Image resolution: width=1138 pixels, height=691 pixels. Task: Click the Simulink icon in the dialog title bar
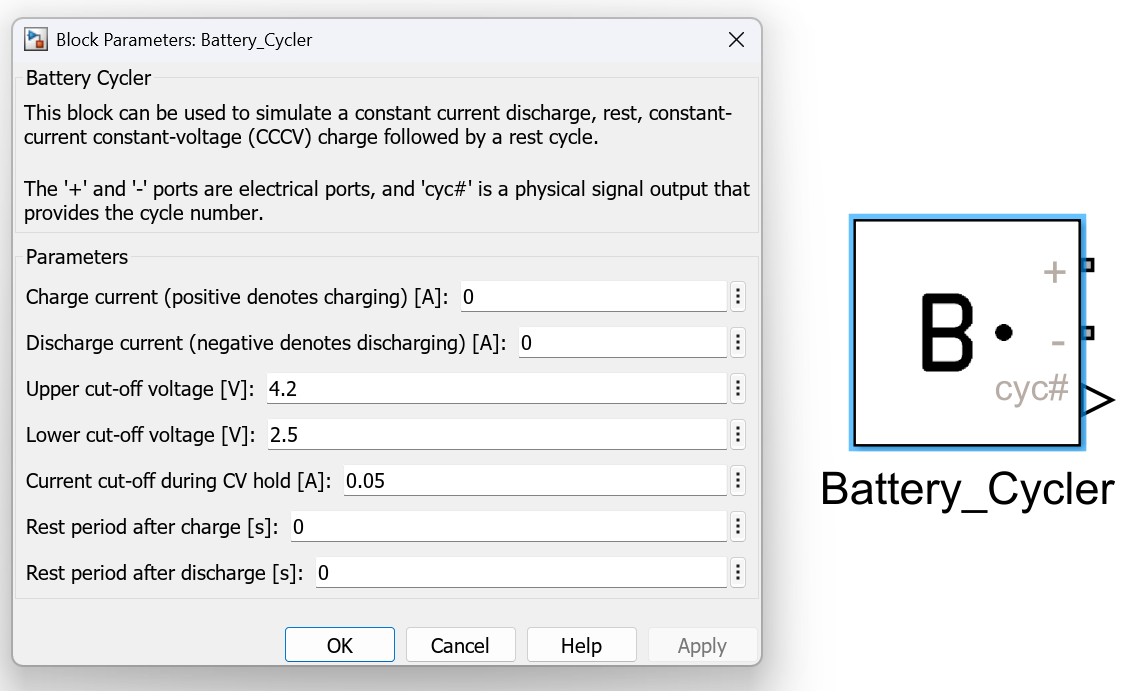point(34,39)
